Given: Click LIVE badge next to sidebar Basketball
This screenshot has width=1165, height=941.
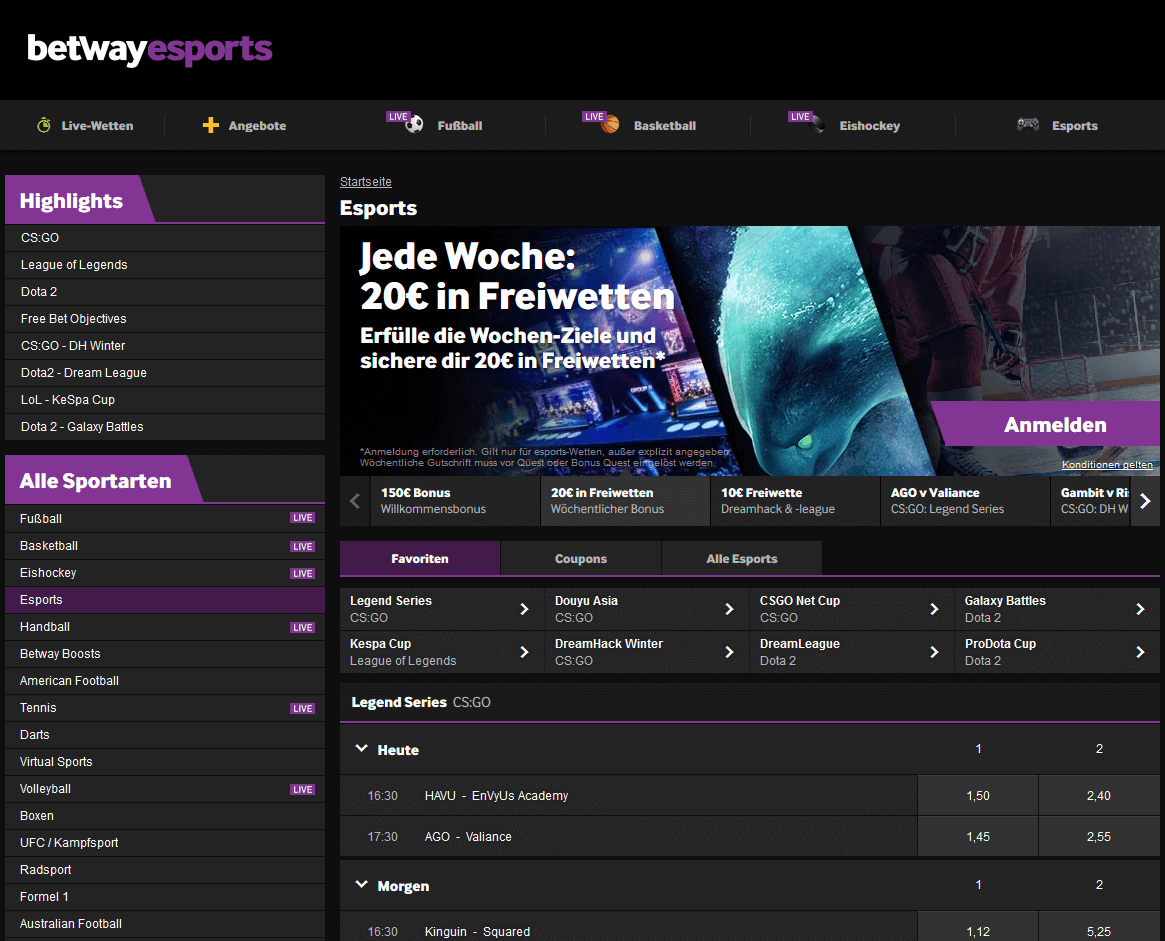Looking at the screenshot, I should click(302, 547).
